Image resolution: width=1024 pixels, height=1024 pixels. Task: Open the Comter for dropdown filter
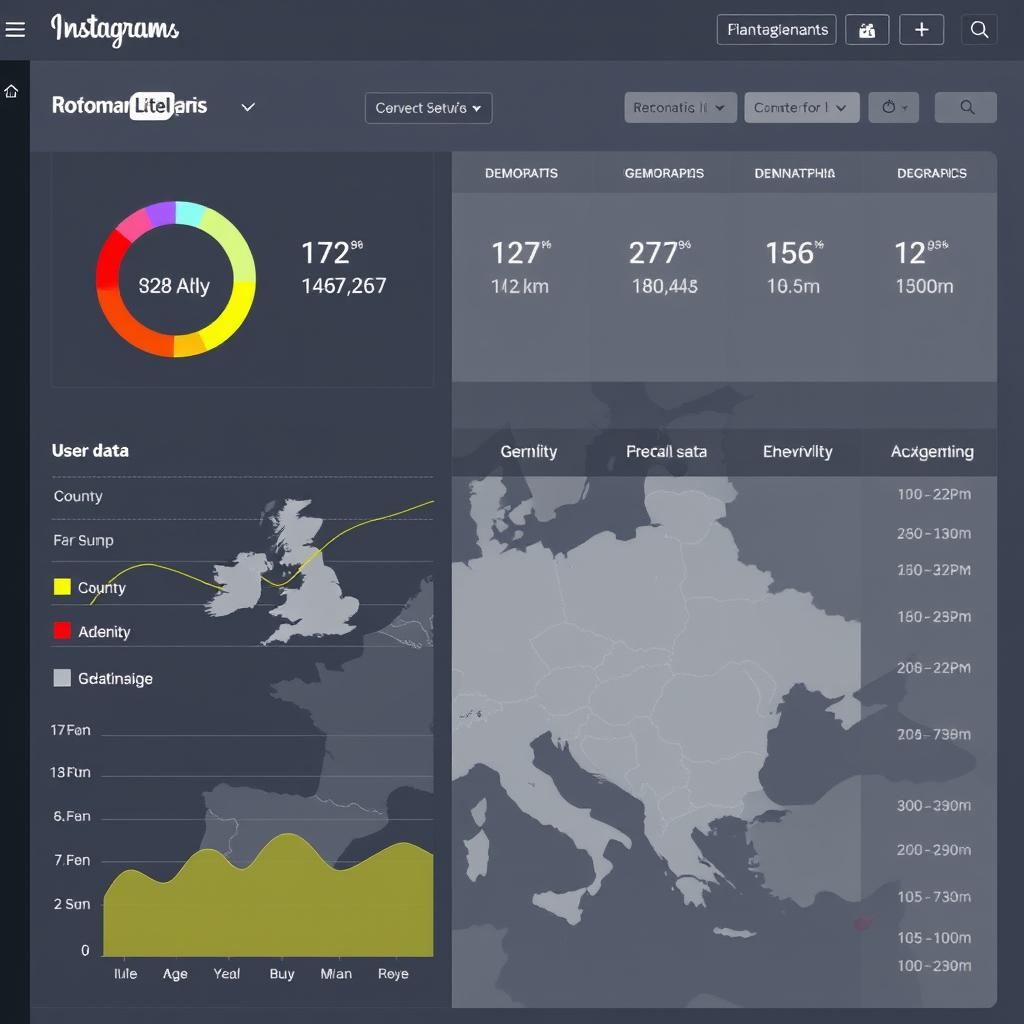[x=801, y=107]
